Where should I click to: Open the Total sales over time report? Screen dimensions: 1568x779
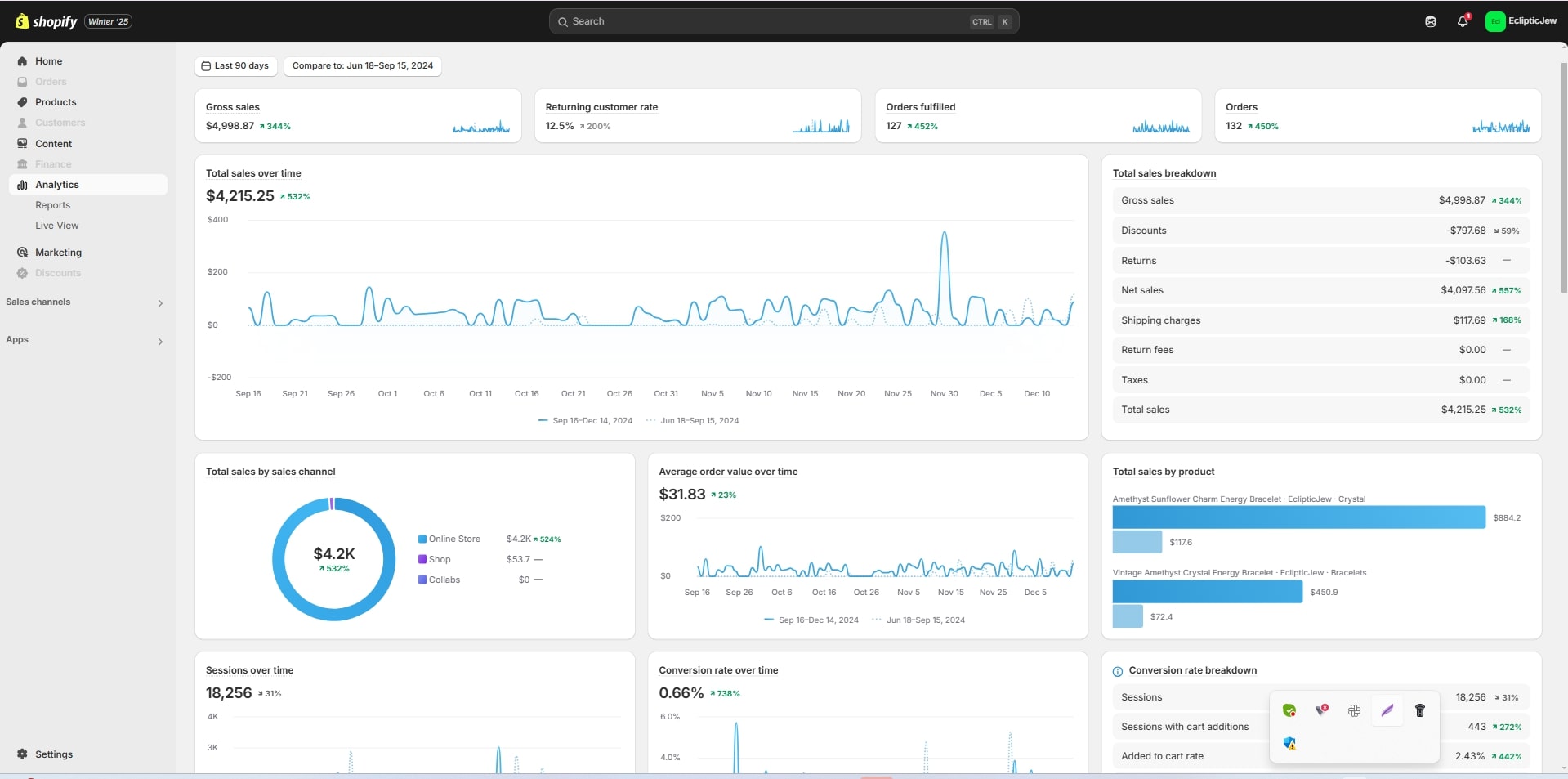(x=253, y=173)
